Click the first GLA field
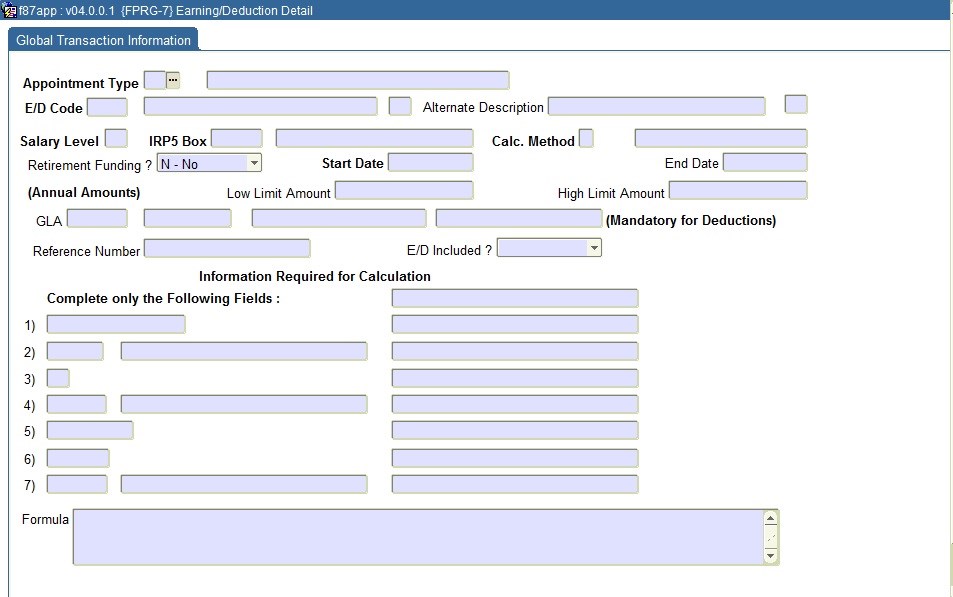Image resolution: width=953 pixels, height=597 pixels. tap(97, 218)
